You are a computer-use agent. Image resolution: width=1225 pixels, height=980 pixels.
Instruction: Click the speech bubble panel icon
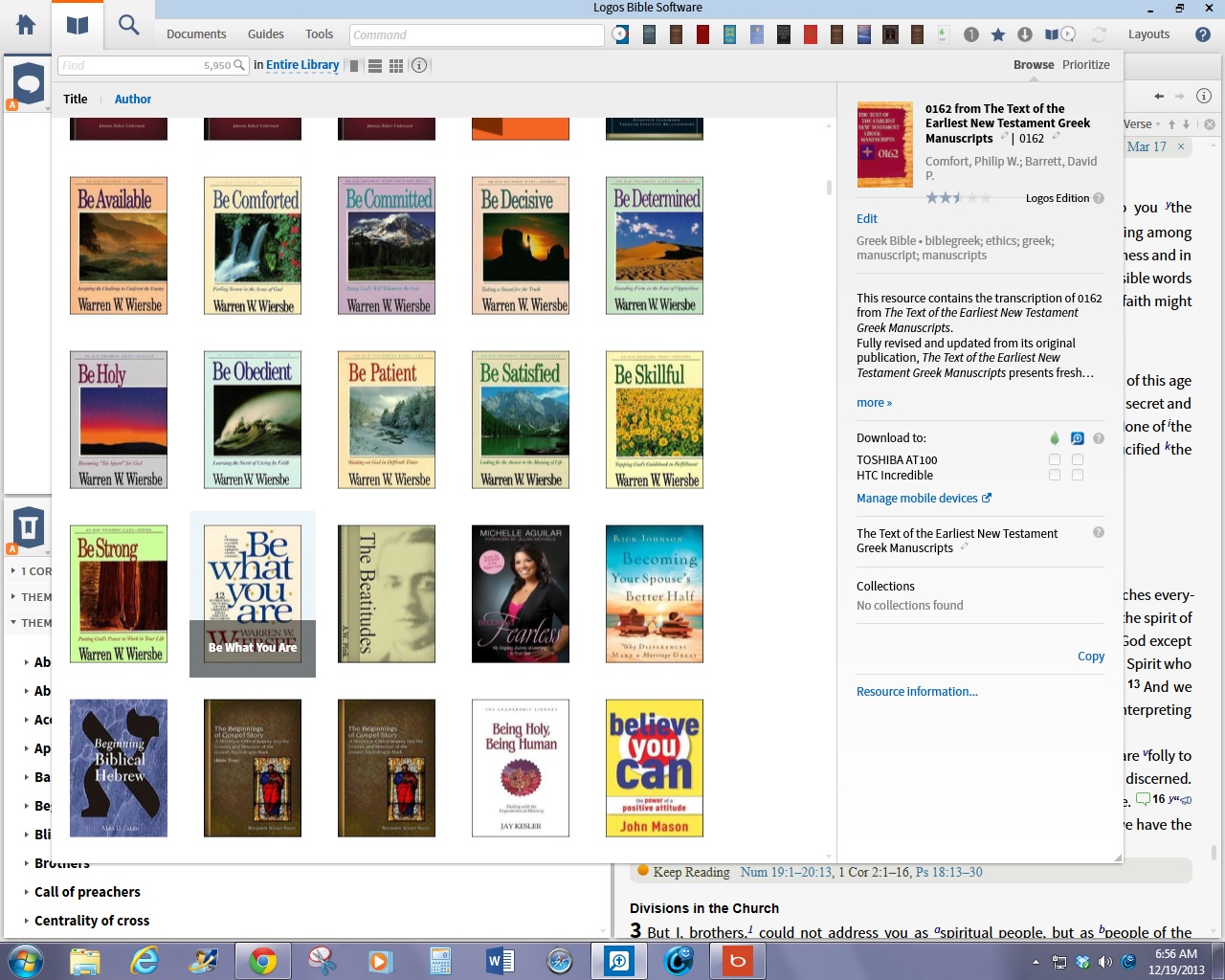tap(29, 83)
